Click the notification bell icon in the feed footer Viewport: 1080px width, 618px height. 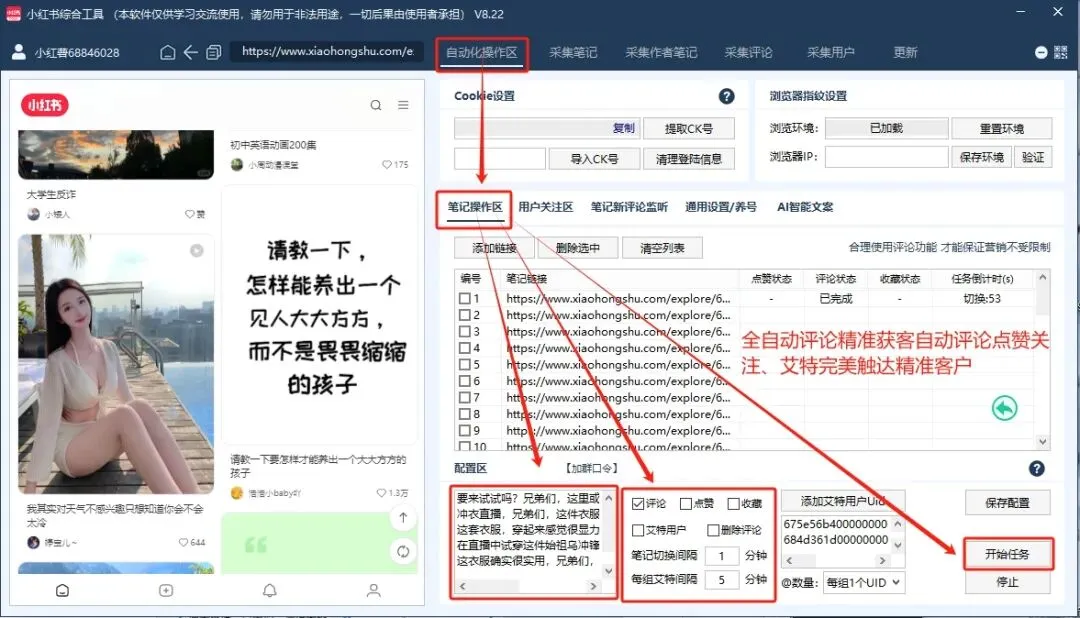(x=268, y=591)
